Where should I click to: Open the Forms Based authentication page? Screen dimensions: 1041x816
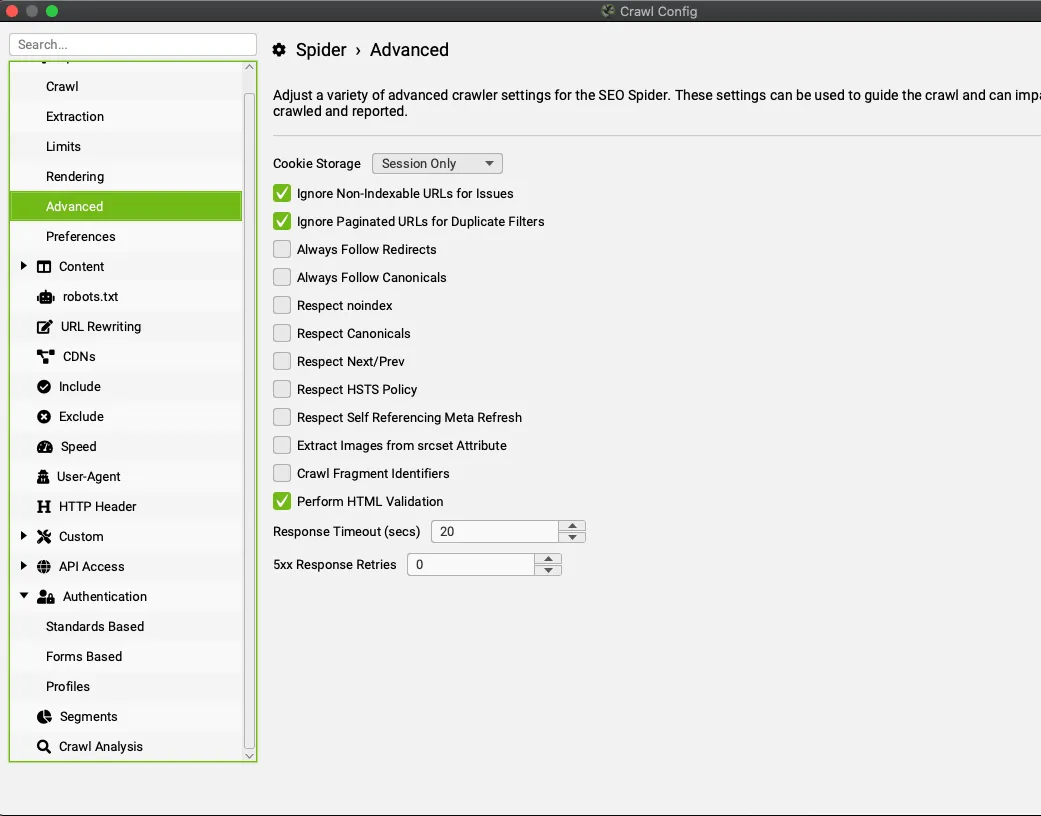(x=84, y=657)
